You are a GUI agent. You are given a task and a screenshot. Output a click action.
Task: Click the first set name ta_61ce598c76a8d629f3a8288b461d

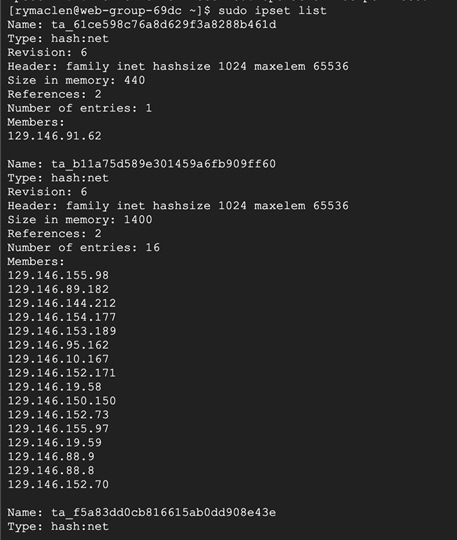coord(164,24)
